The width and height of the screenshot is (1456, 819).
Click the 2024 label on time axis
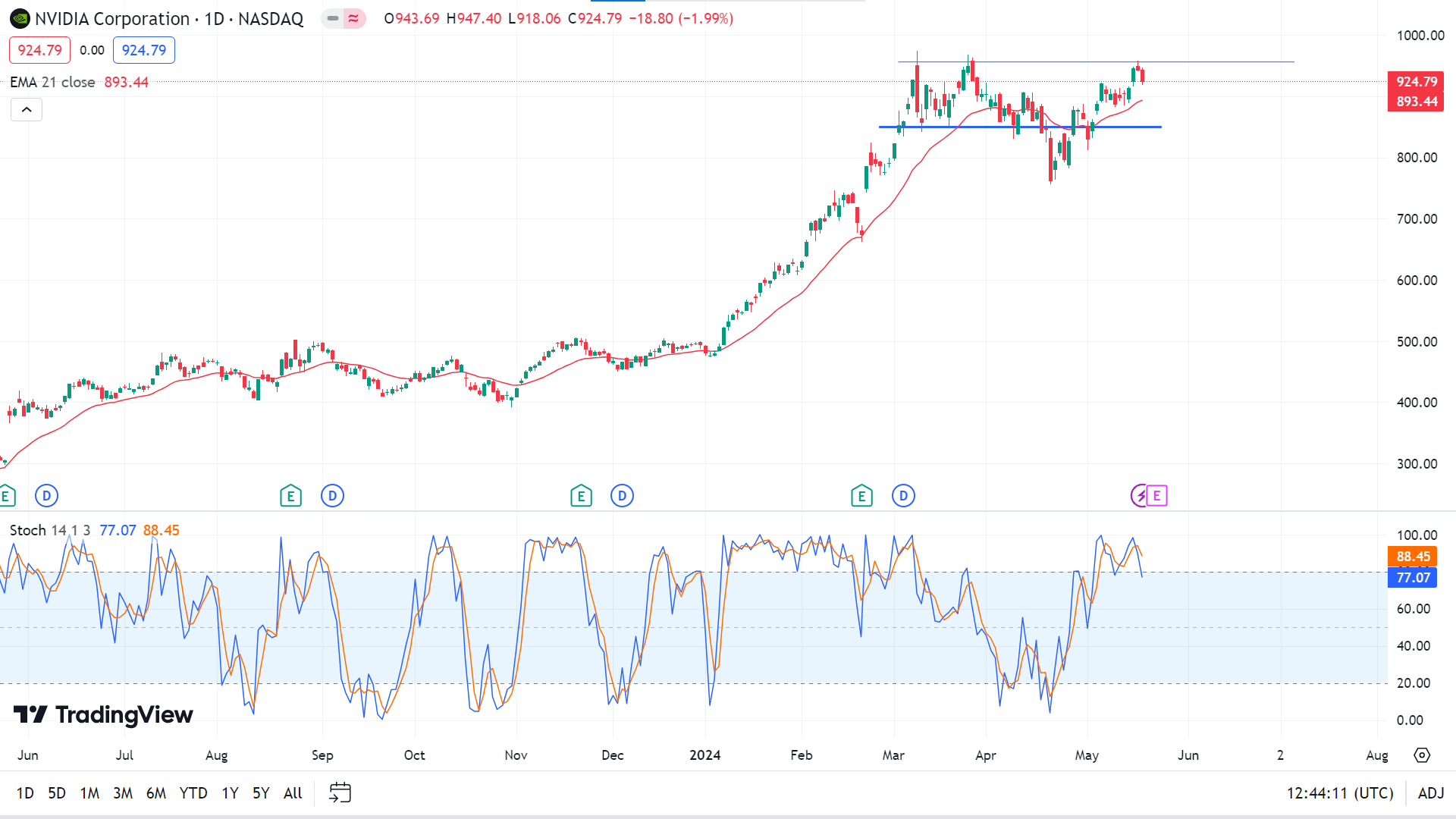pos(704,755)
